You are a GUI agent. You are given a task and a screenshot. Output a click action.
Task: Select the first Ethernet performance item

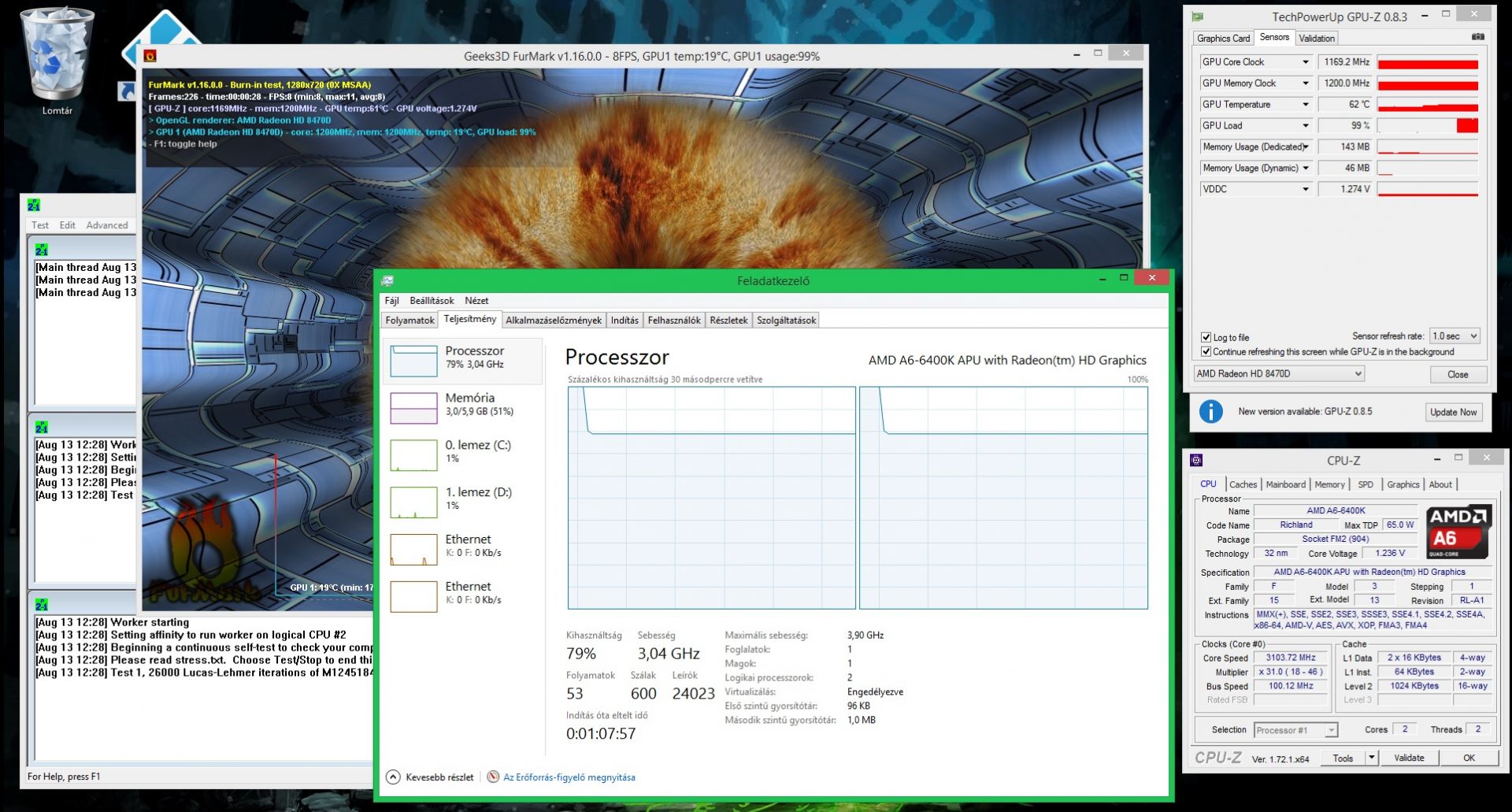tap(463, 550)
